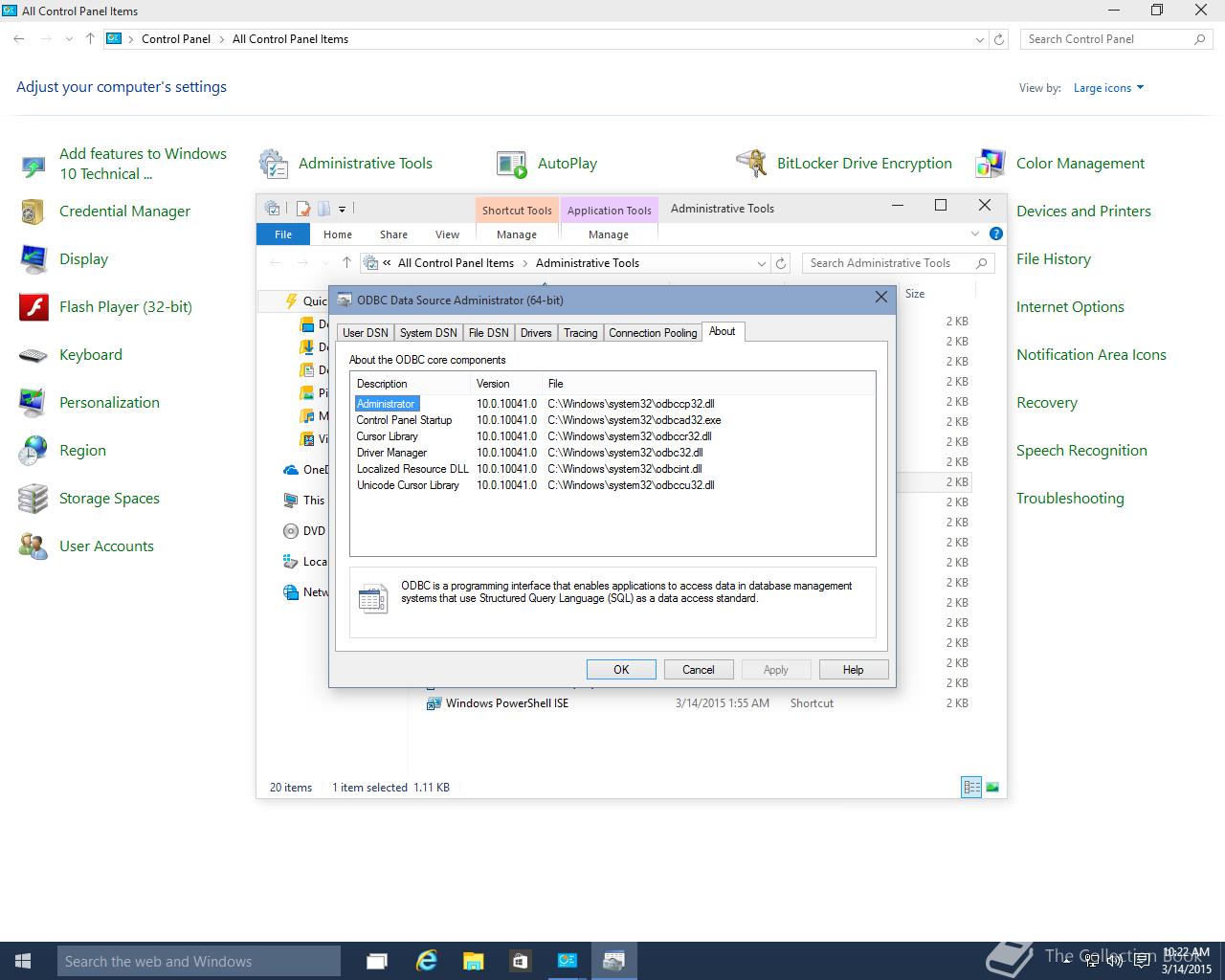1225x980 pixels.
Task: Open the Share ribbon tab
Action: tap(393, 234)
